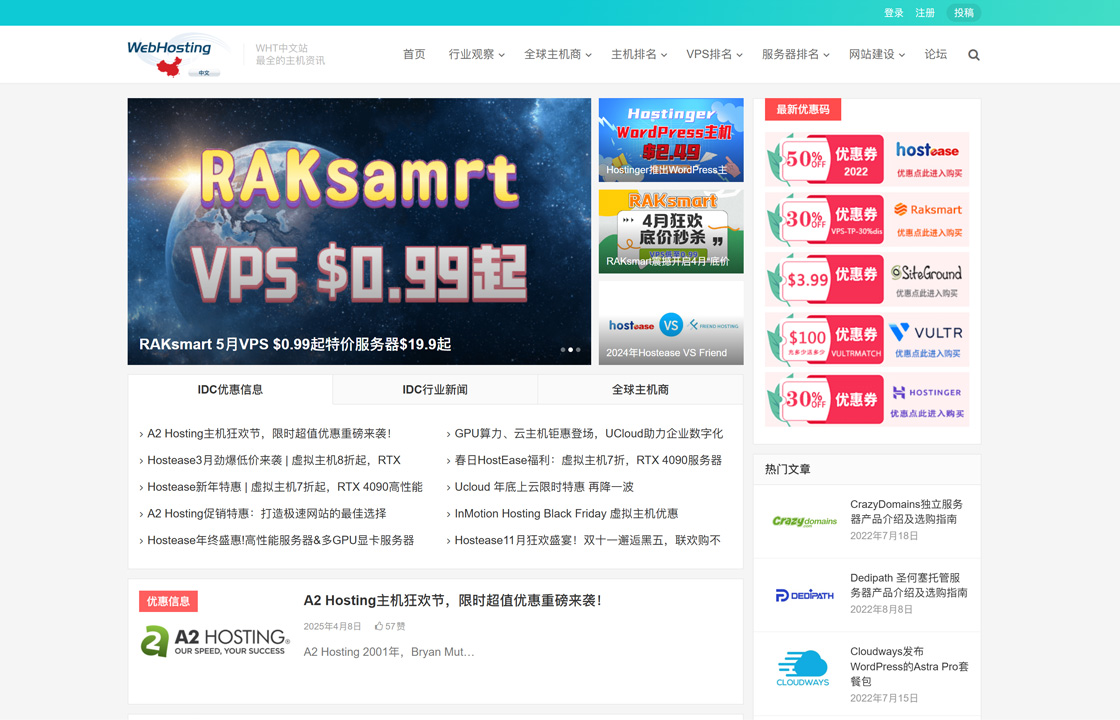
Task: Open the Hostease 50% off coupon
Action: pos(867,159)
